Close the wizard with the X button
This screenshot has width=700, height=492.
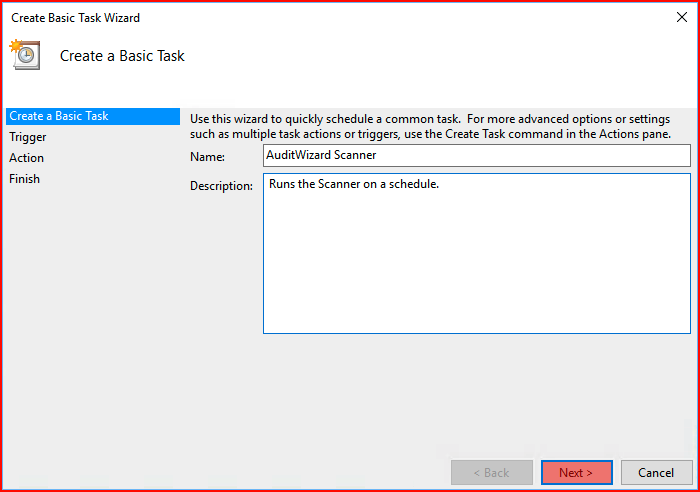(682, 17)
